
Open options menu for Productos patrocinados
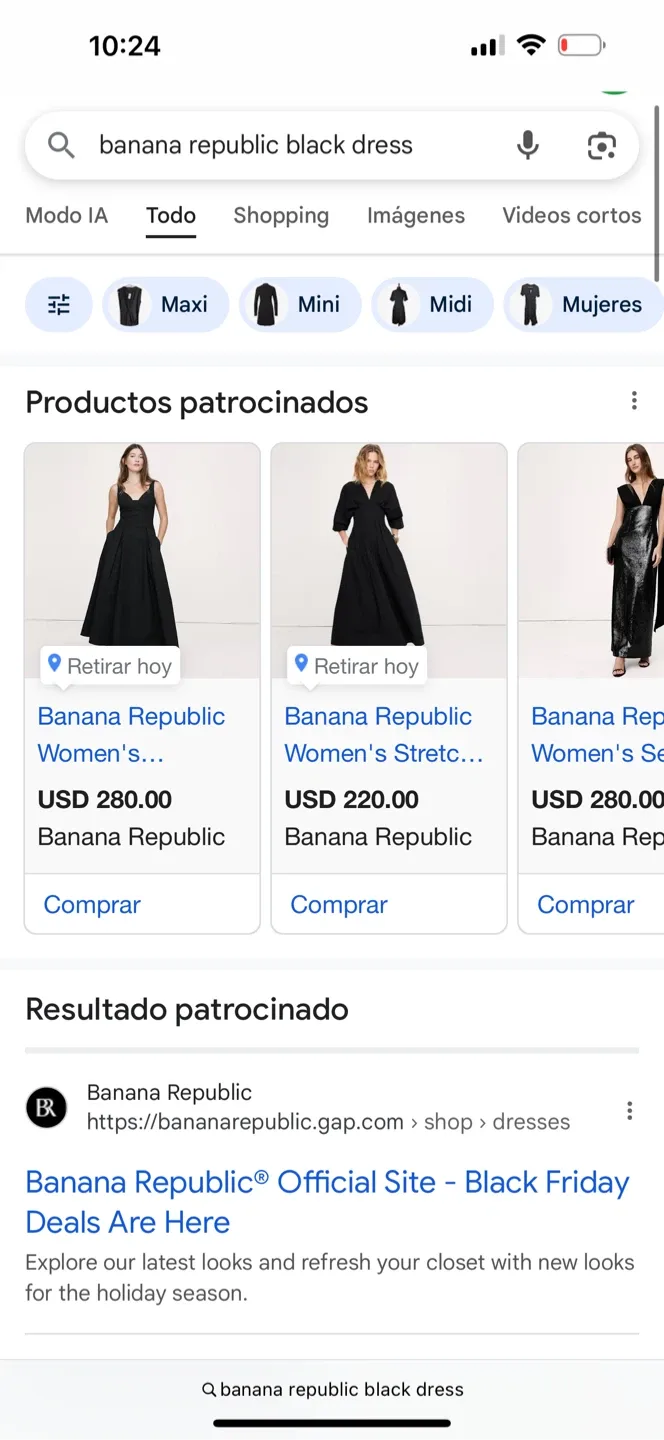click(x=634, y=400)
